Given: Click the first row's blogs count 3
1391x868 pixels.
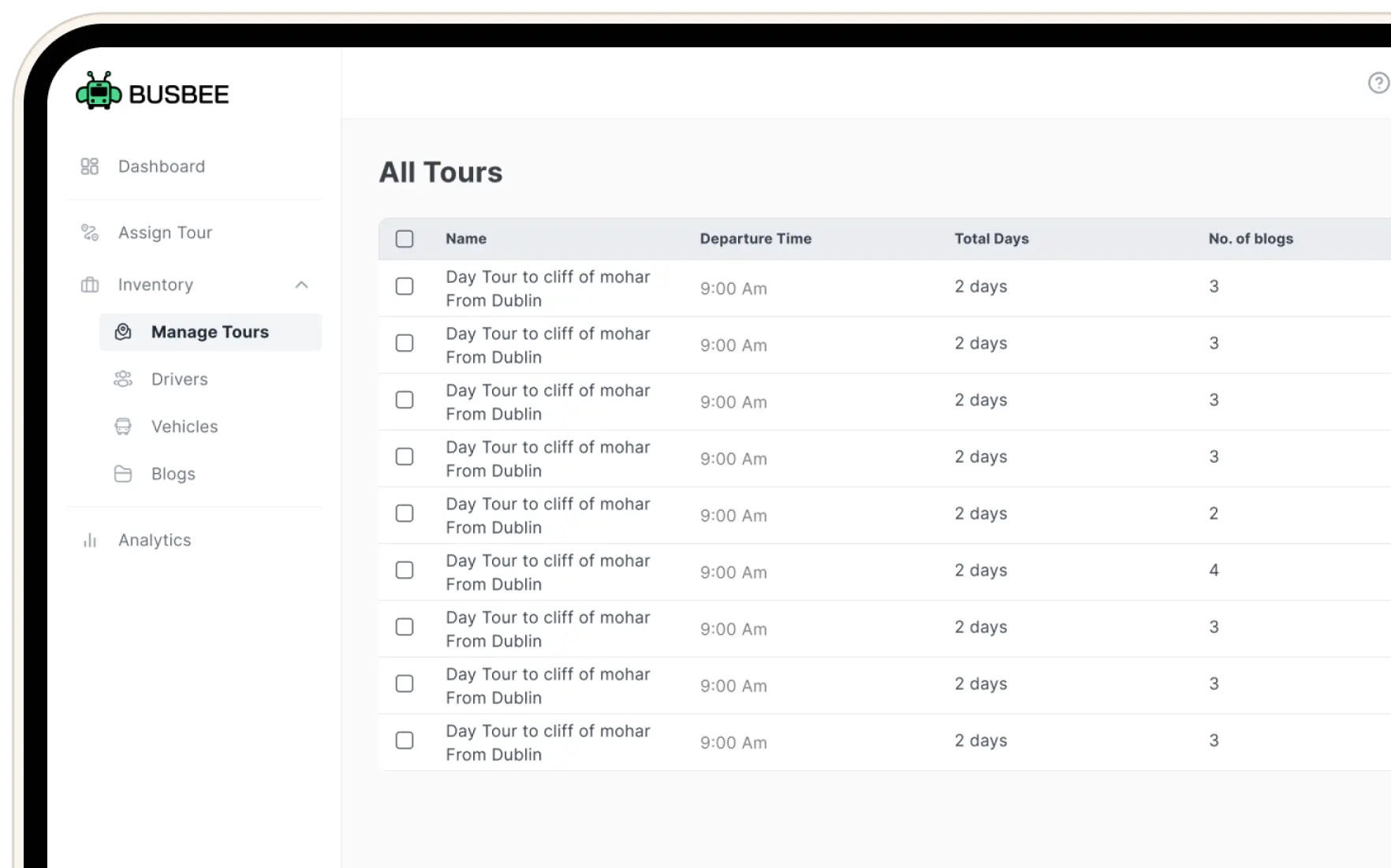Looking at the screenshot, I should [1214, 286].
